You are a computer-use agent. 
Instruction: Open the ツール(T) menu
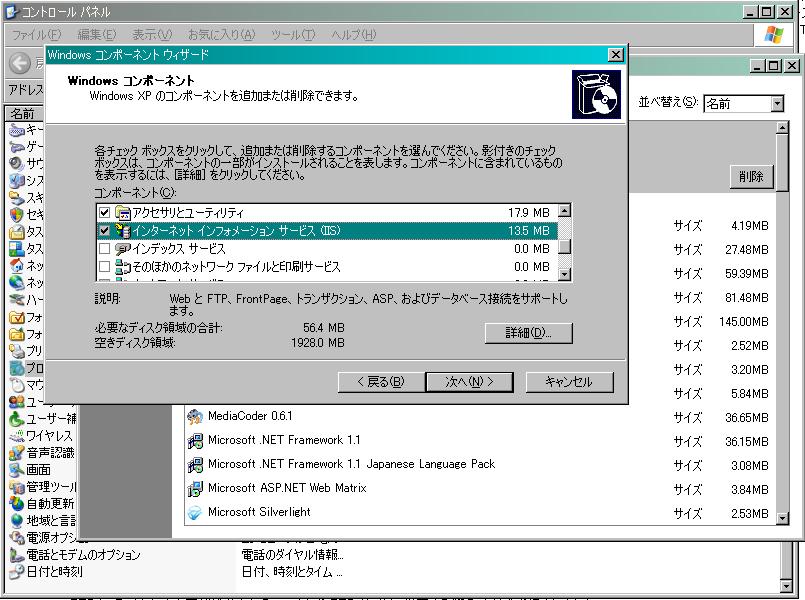(x=293, y=34)
